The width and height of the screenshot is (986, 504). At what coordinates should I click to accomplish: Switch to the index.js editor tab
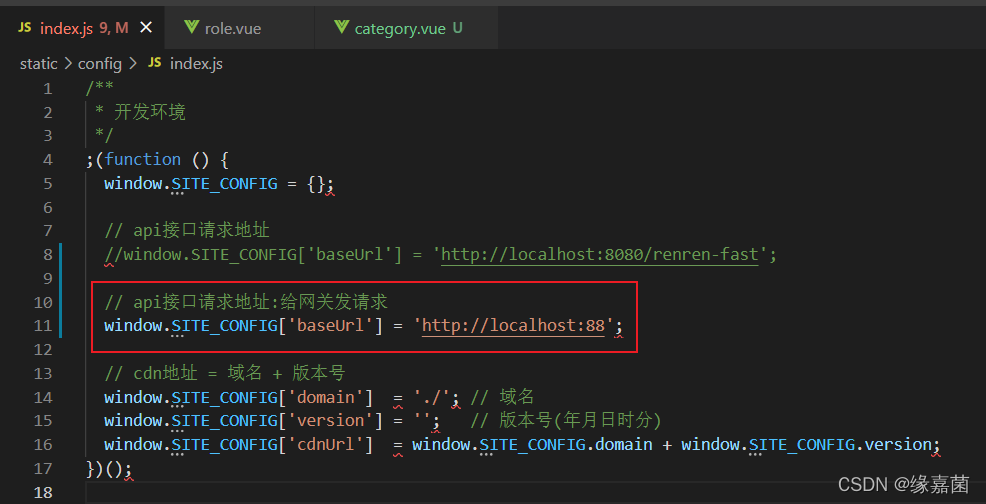[82, 28]
